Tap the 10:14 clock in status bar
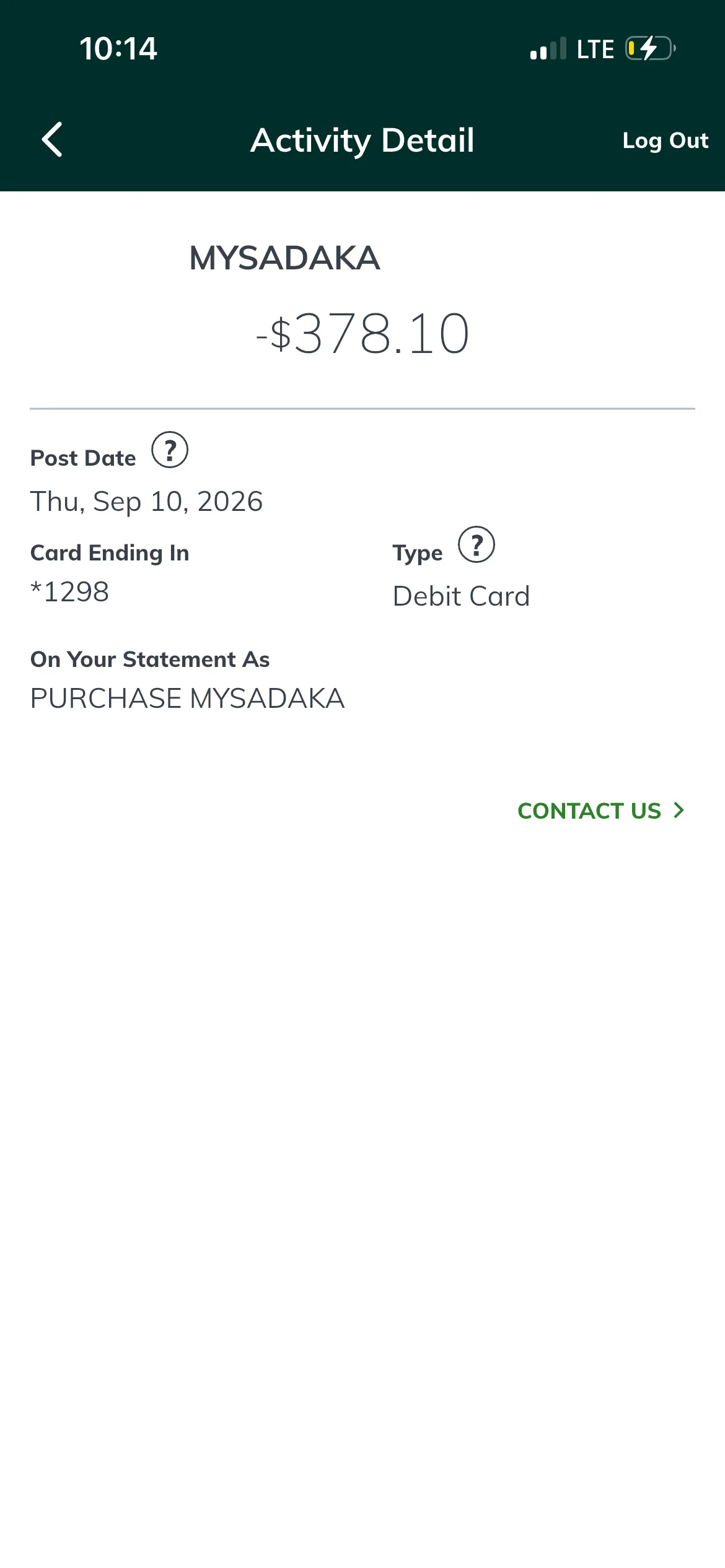Screen dimensions: 725x1568 pyautogui.click(x=118, y=48)
